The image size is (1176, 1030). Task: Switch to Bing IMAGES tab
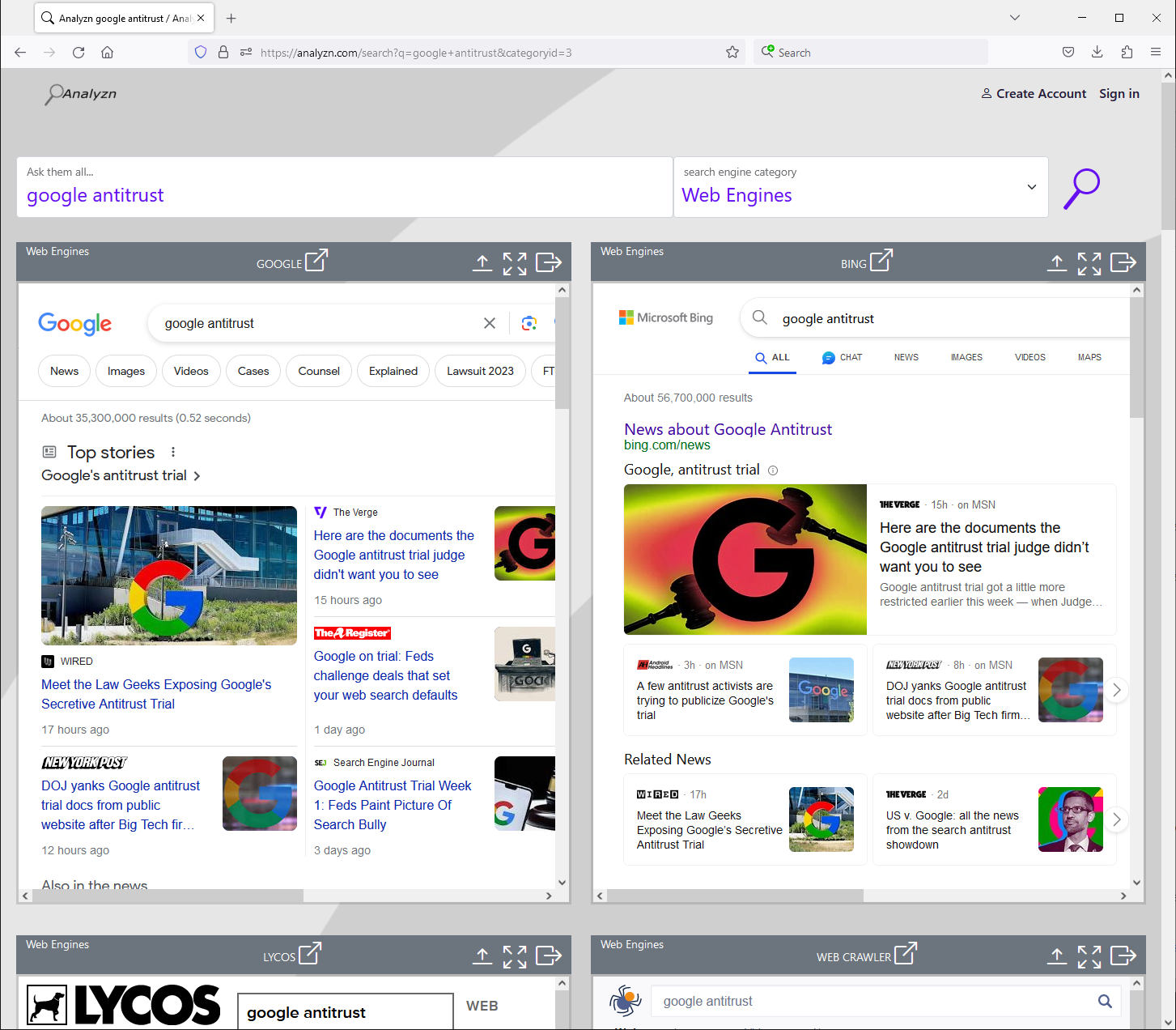[x=966, y=357]
